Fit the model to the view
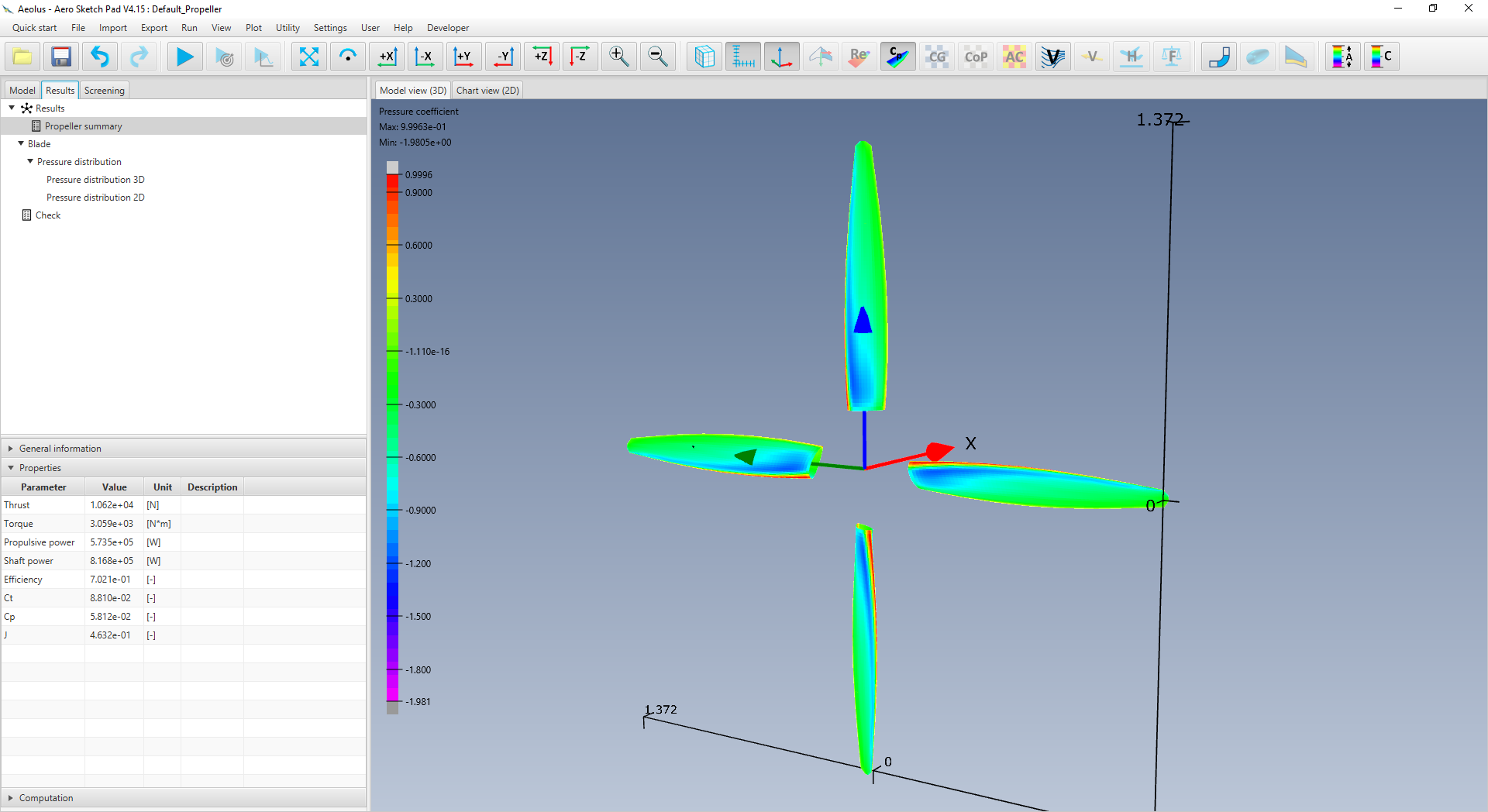Screen dimensions: 1488x812 click(x=308, y=56)
